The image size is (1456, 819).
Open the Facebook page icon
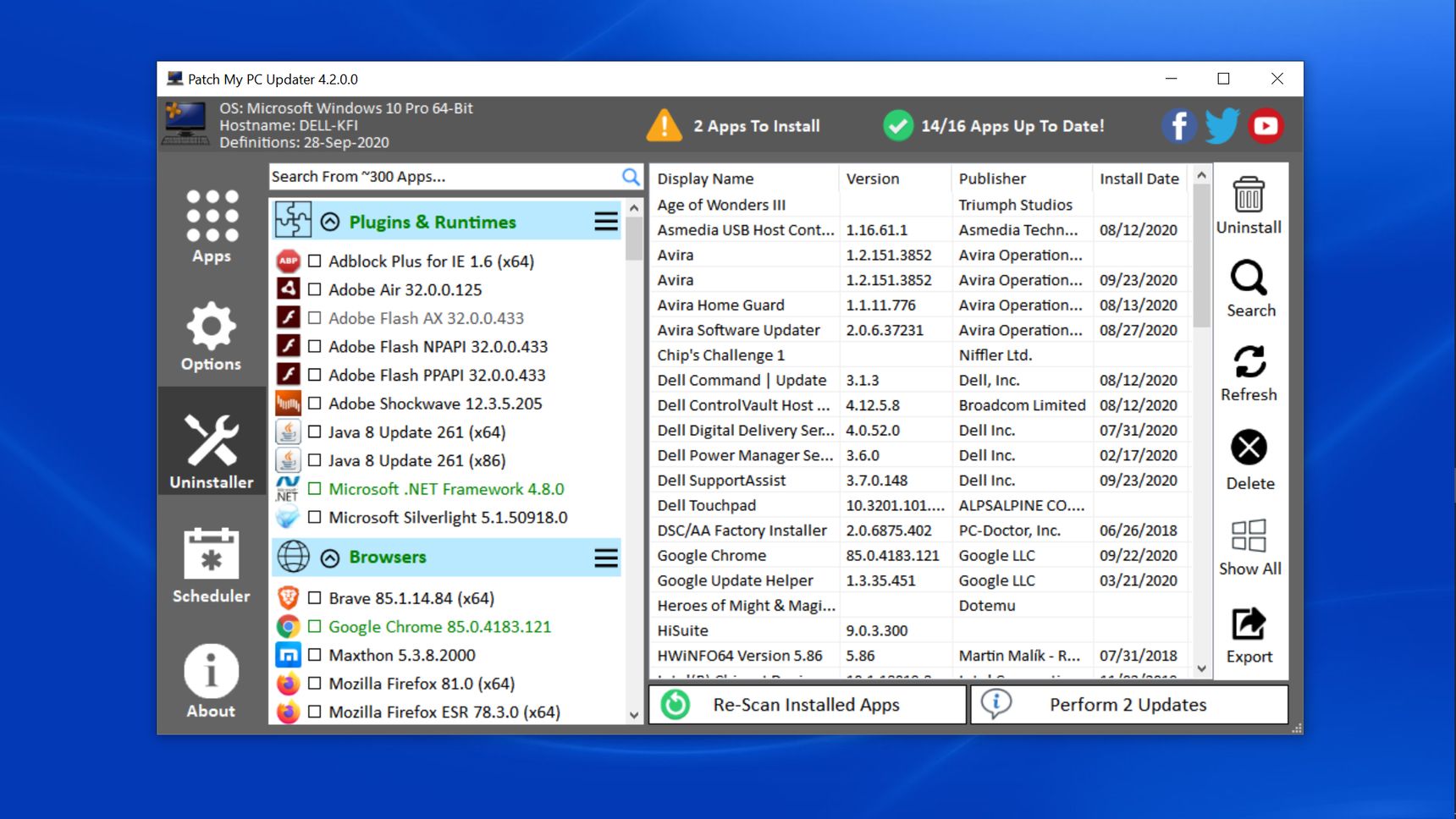(1178, 126)
